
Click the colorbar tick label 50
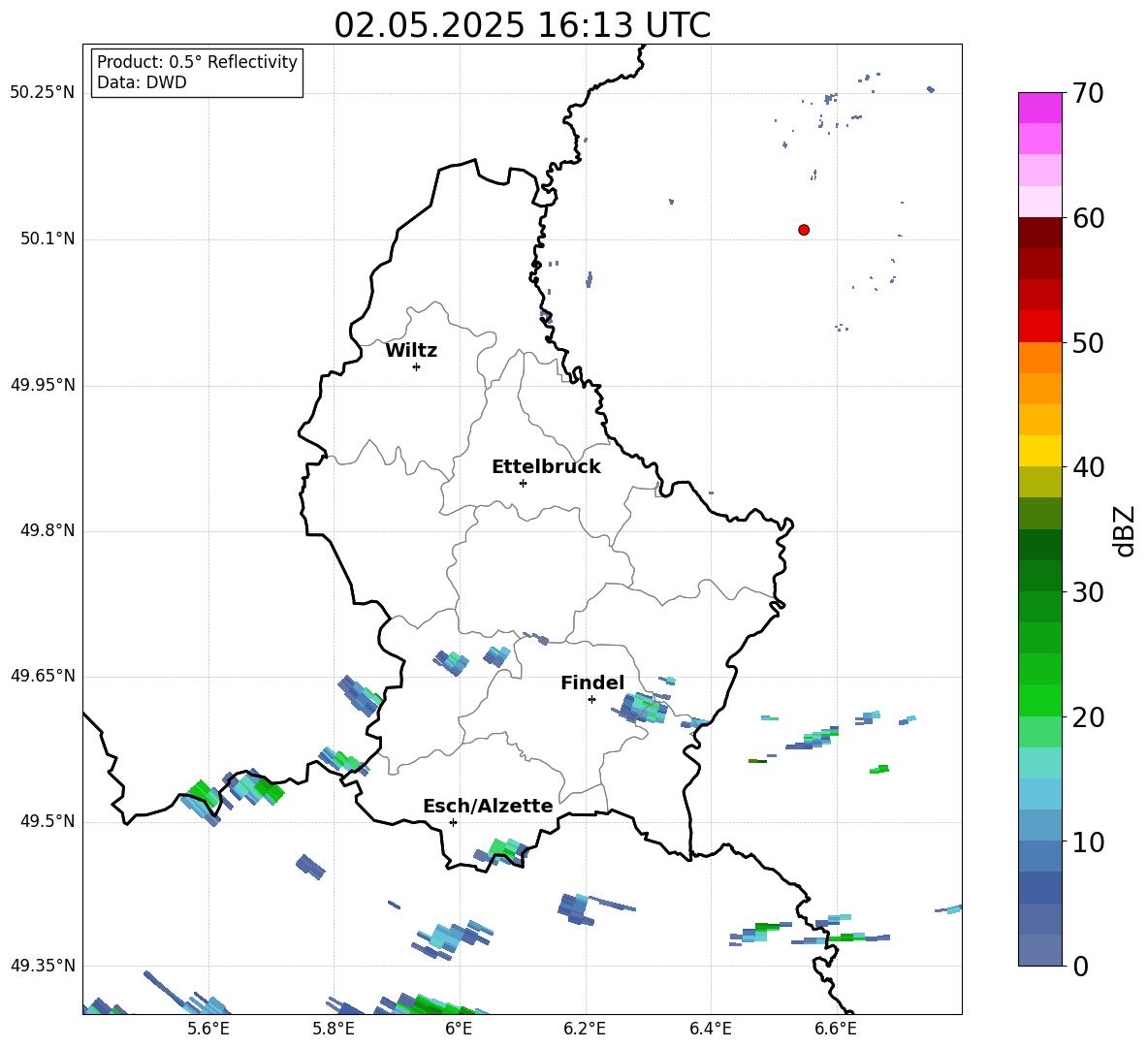(x=1088, y=342)
